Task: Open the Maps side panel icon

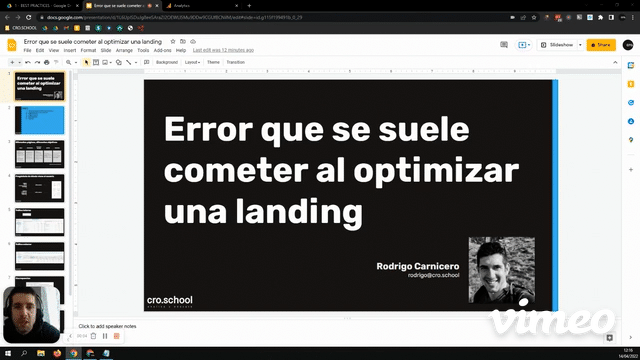Action: (631, 140)
